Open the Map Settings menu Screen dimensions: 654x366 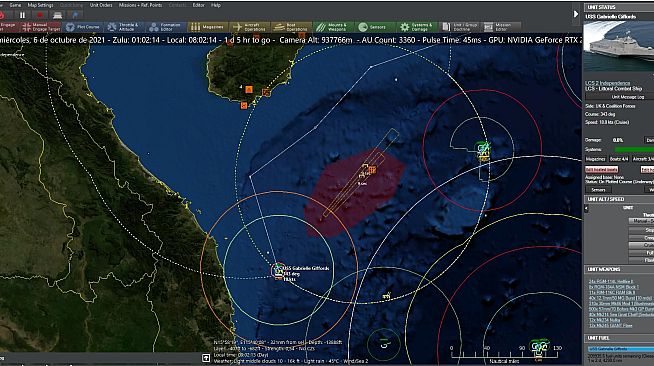[40, 5]
